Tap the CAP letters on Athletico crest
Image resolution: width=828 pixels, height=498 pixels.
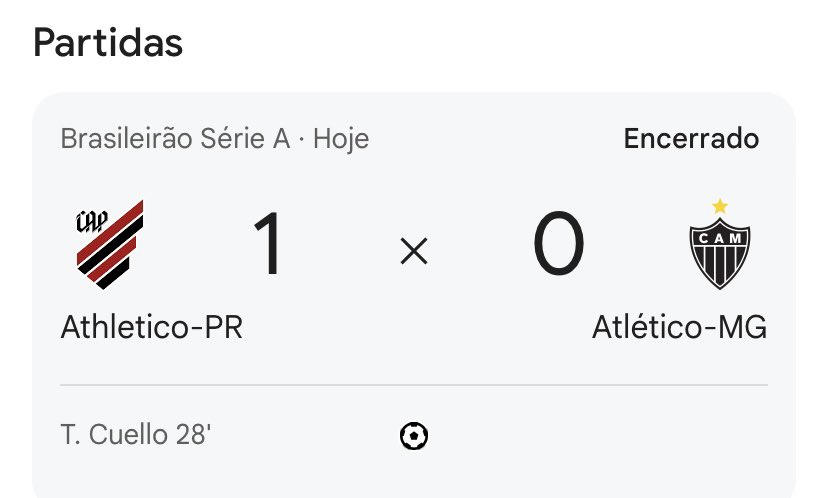click(92, 221)
